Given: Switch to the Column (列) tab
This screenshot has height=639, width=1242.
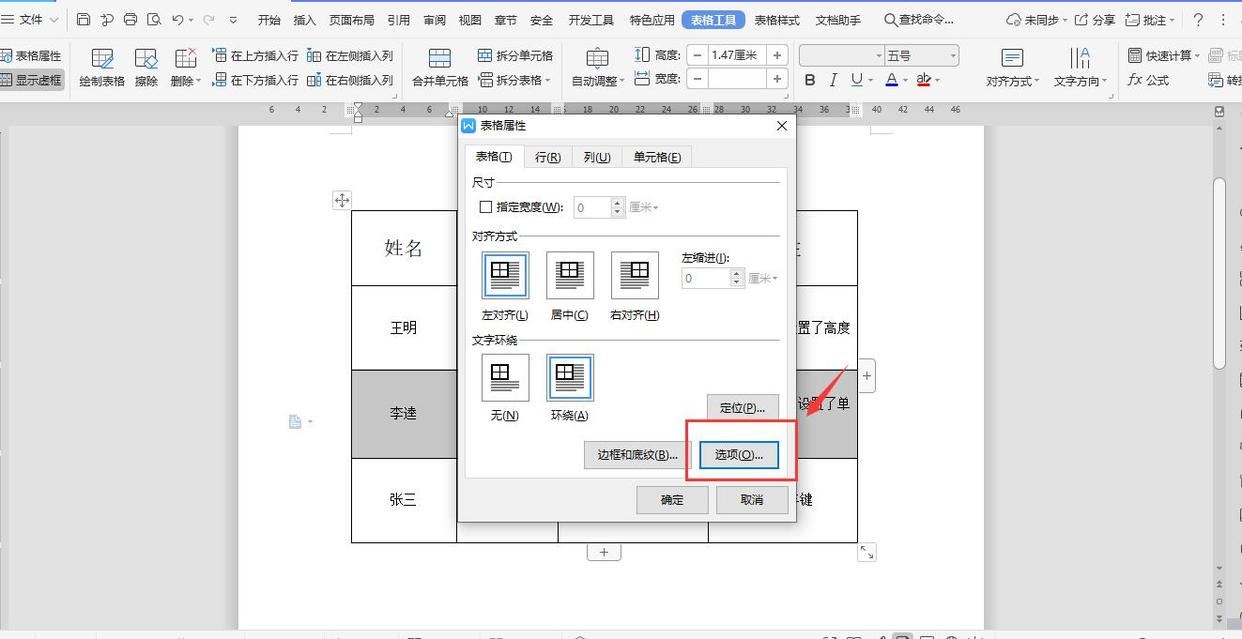Looking at the screenshot, I should (x=597, y=157).
